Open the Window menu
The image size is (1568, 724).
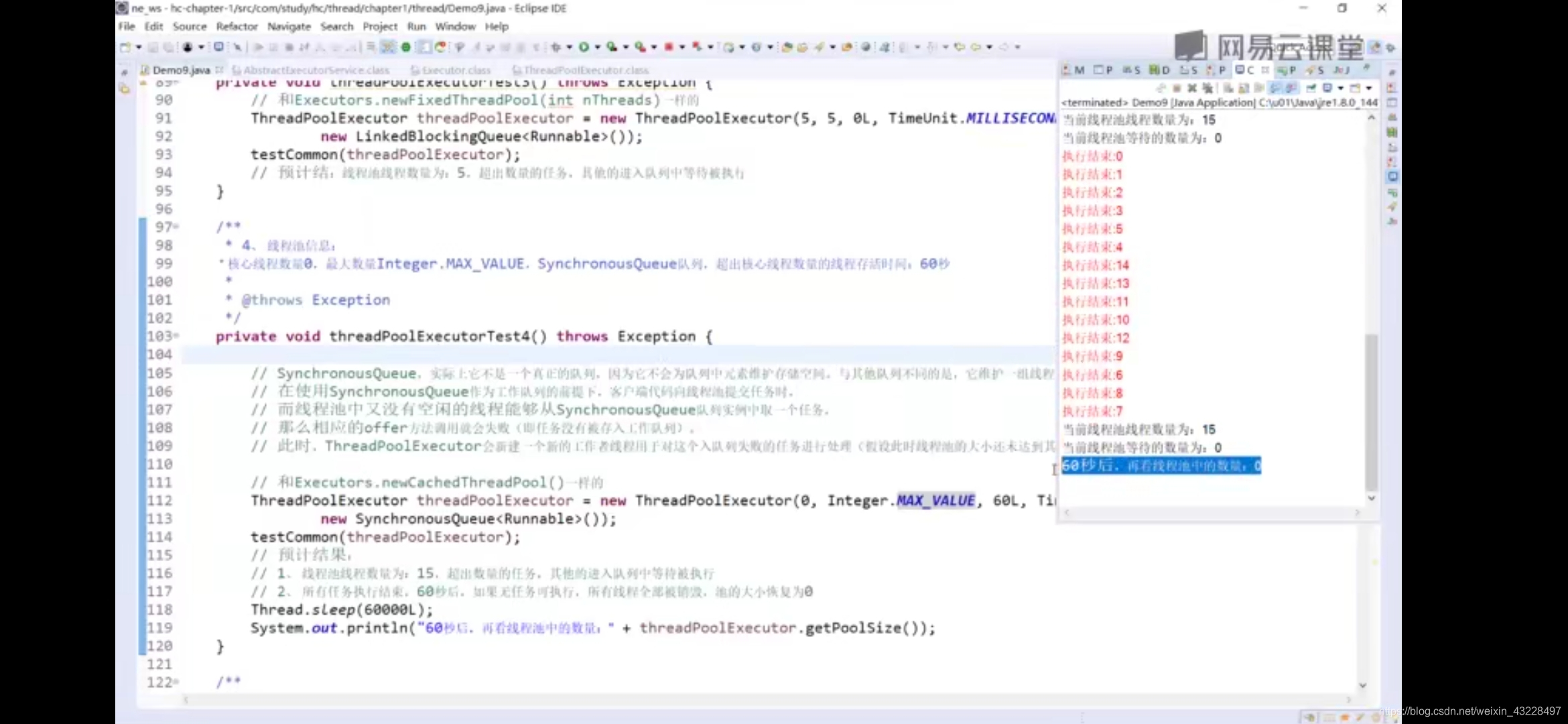click(455, 26)
